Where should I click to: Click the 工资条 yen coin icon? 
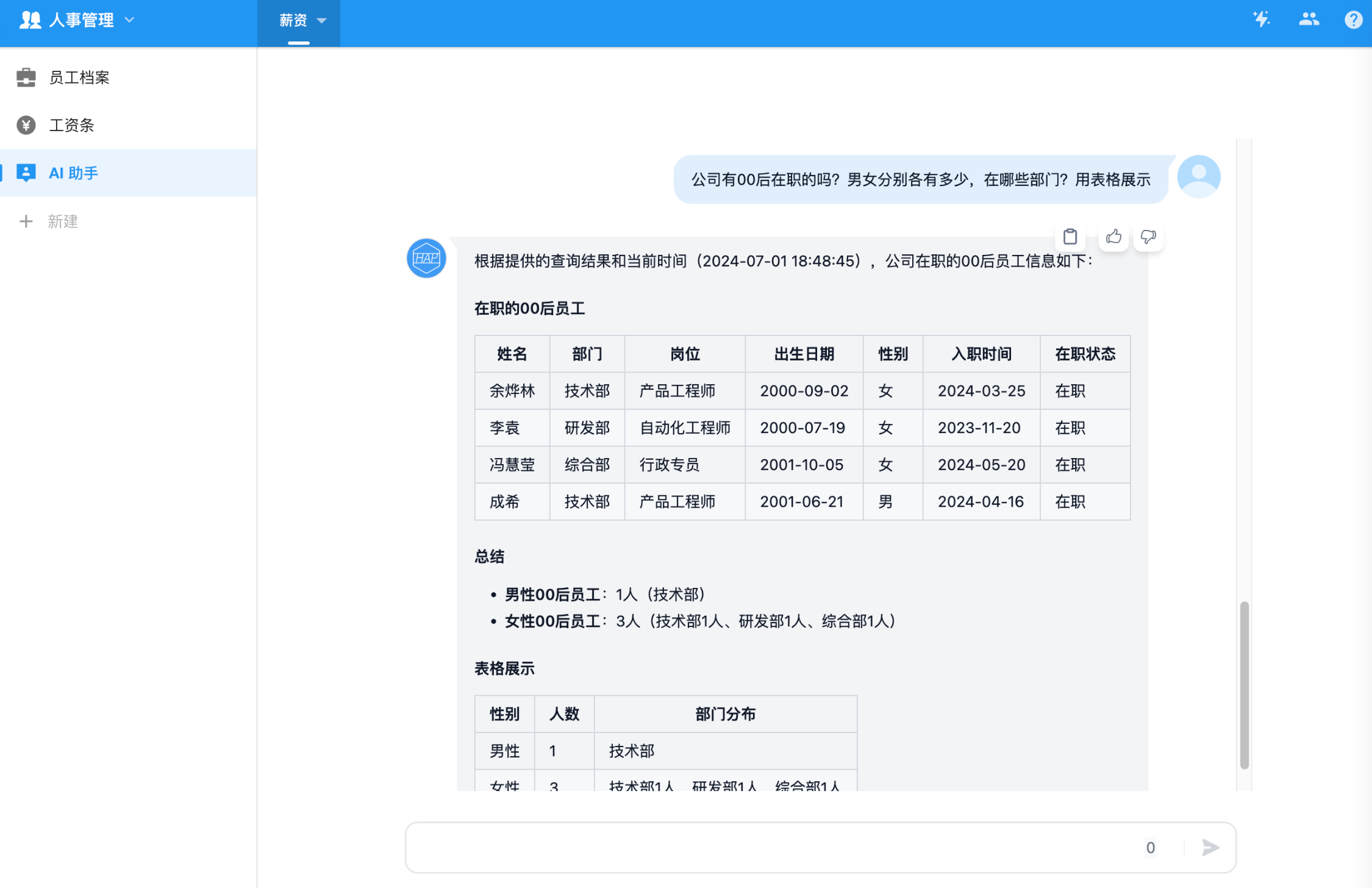[26, 125]
